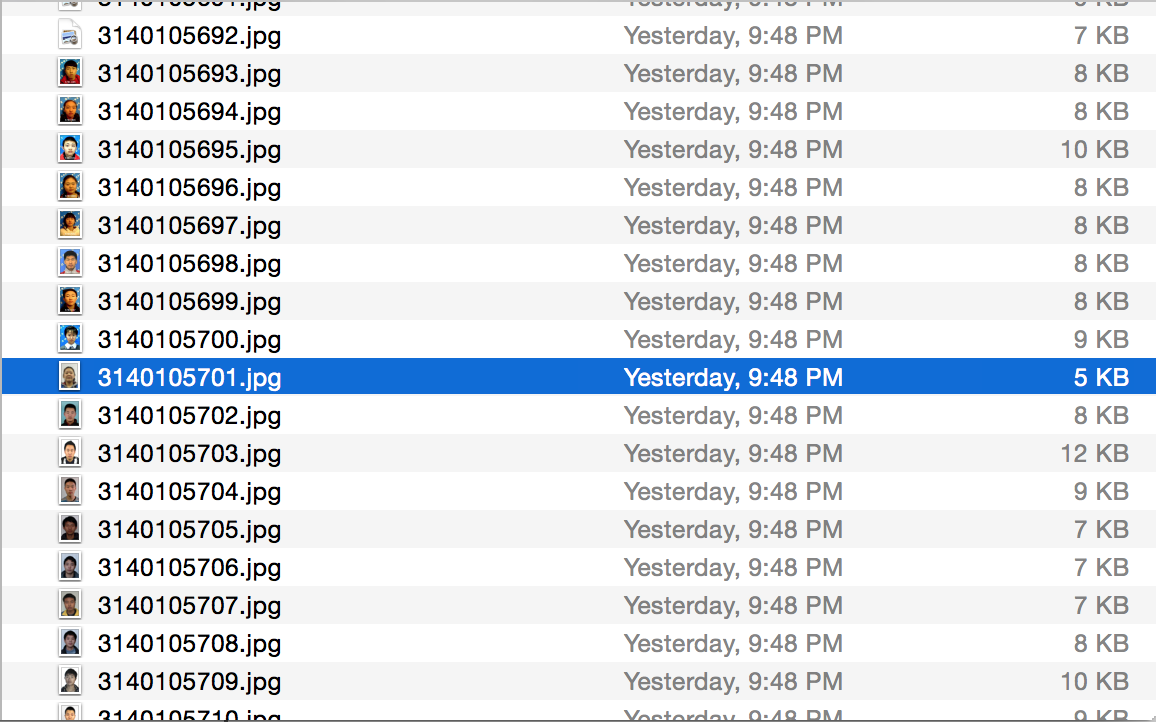Click the thumbnail icon of 3140105696.jpg
This screenshot has width=1156, height=722.
(x=70, y=187)
